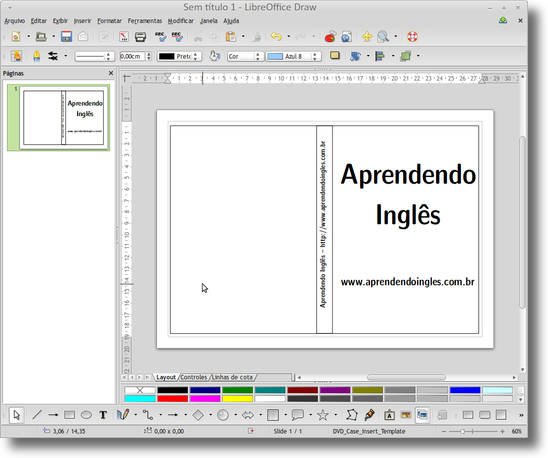
Task: Switch to the Layout layer tab
Action: point(166,377)
